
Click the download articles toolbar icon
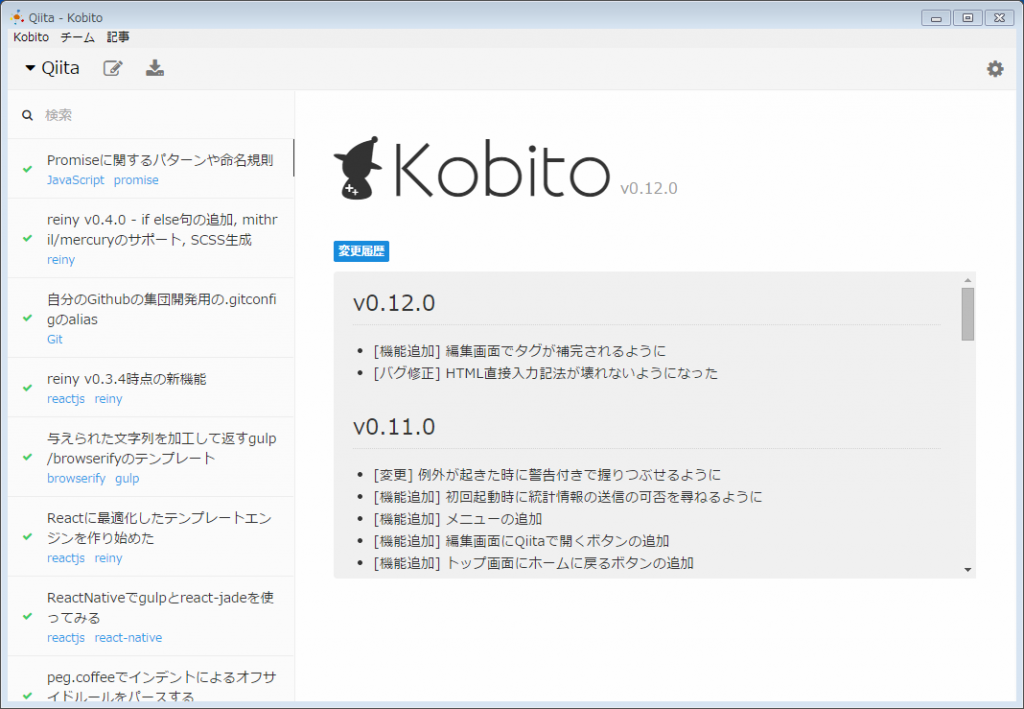pos(155,68)
